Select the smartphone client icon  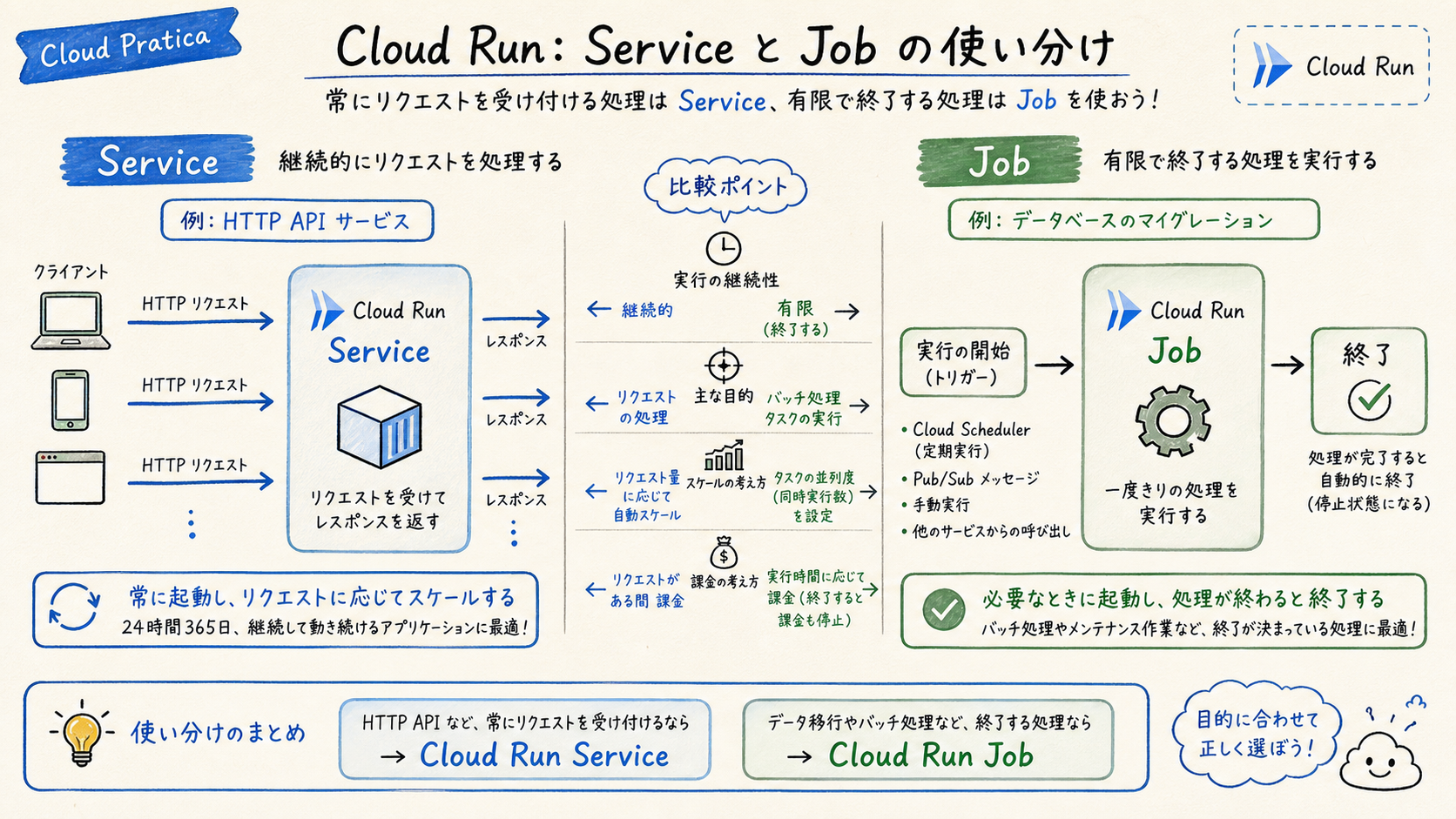[70, 400]
